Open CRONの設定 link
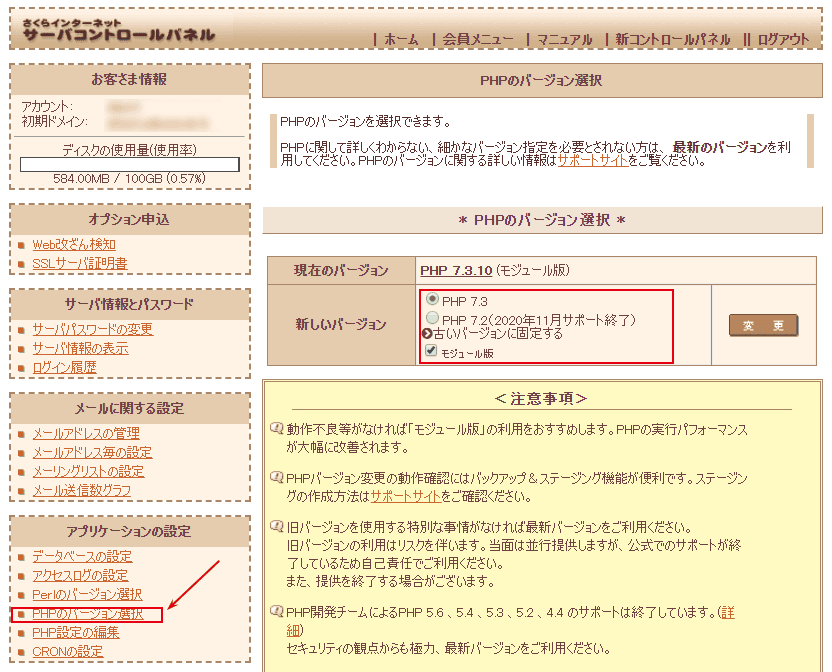The image size is (832, 672). [67, 652]
